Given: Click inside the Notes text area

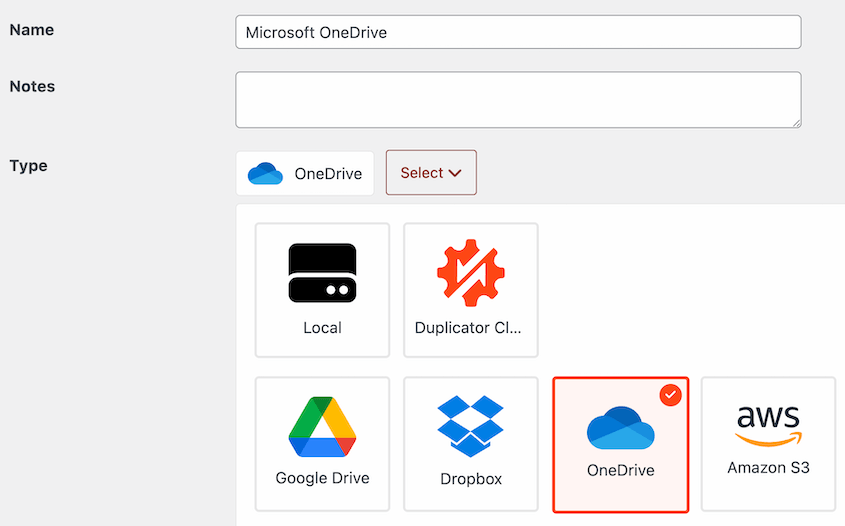Looking at the screenshot, I should [518, 100].
